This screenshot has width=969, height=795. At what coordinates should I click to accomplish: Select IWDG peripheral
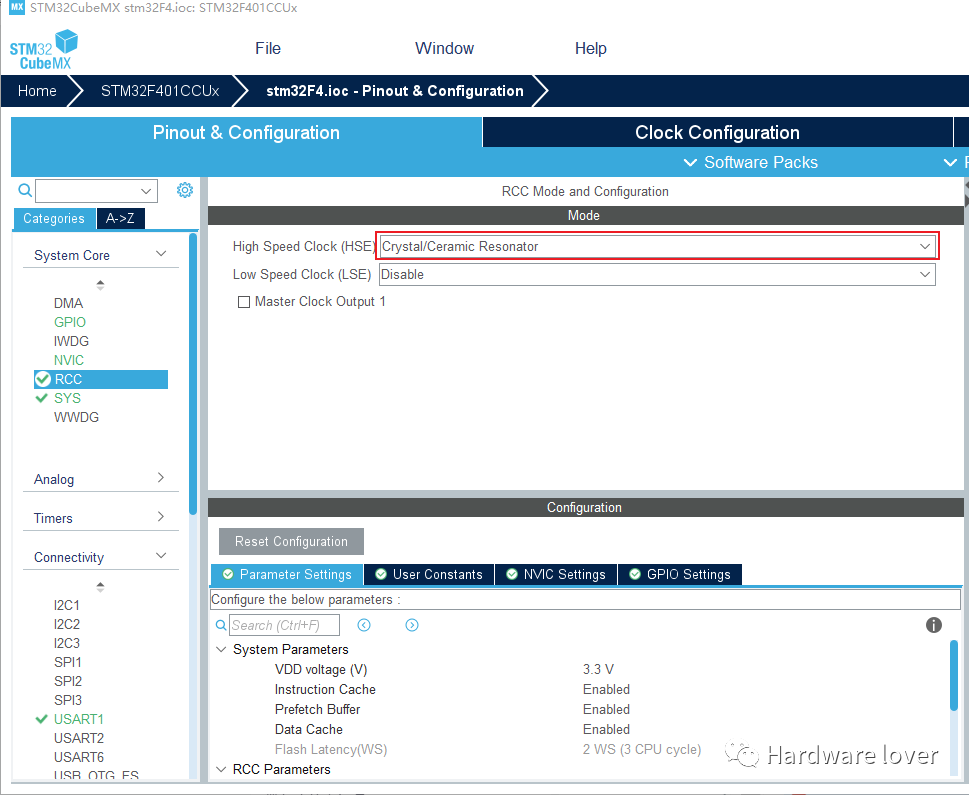pos(71,341)
